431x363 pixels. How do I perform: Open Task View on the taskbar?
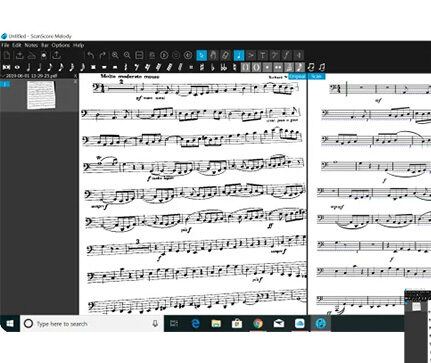point(174,323)
